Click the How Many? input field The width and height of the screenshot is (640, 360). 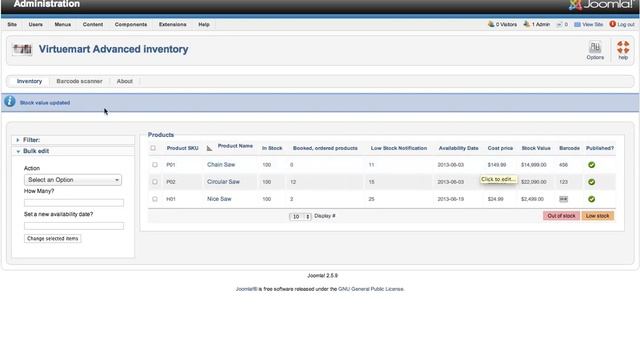click(74, 203)
